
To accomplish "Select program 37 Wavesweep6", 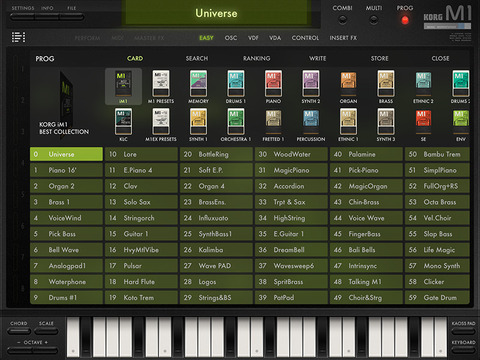I will [x=291, y=266].
